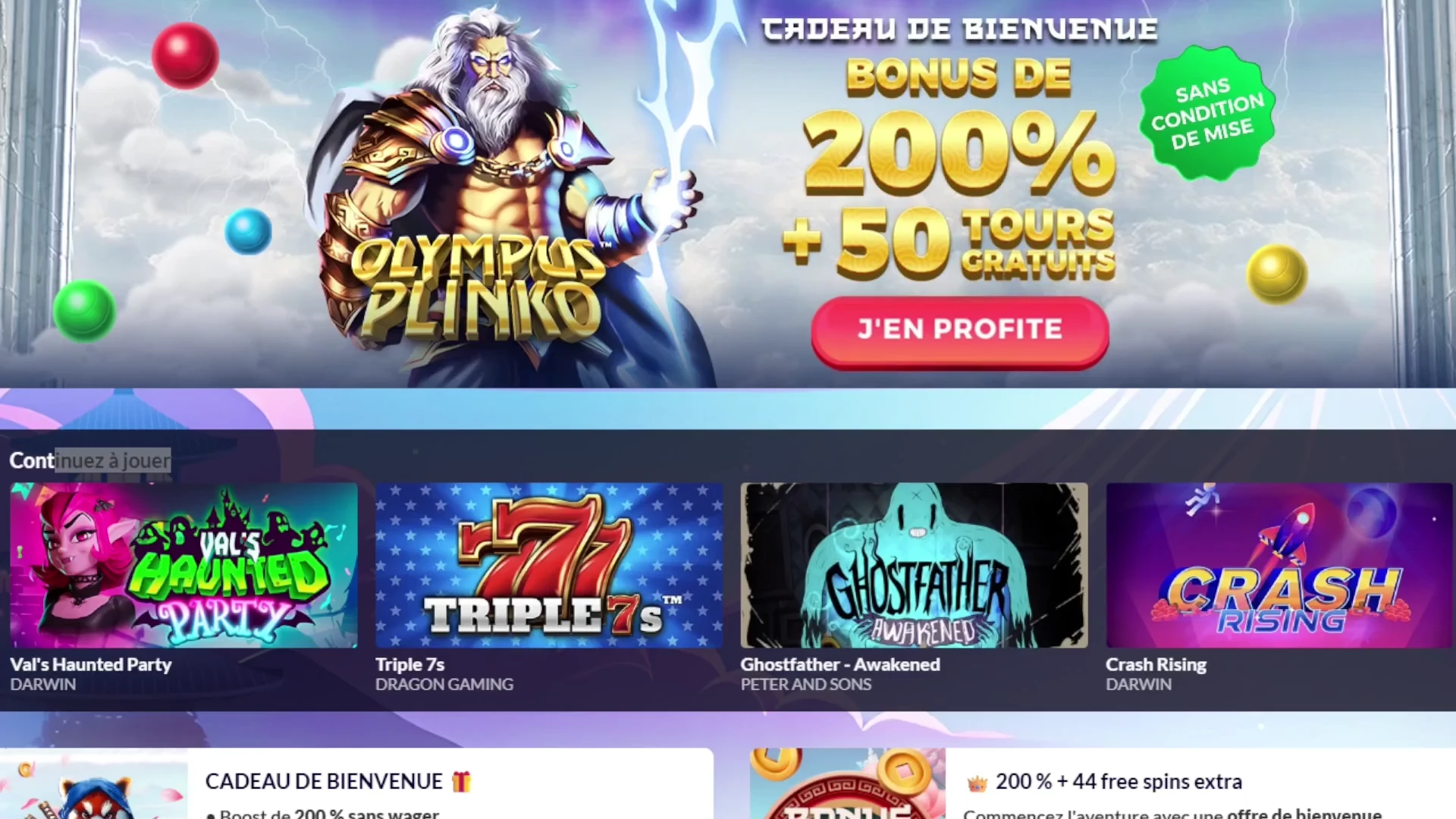Select the Val's Haunted Party title link
This screenshot has width=1456, height=819.
point(91,664)
